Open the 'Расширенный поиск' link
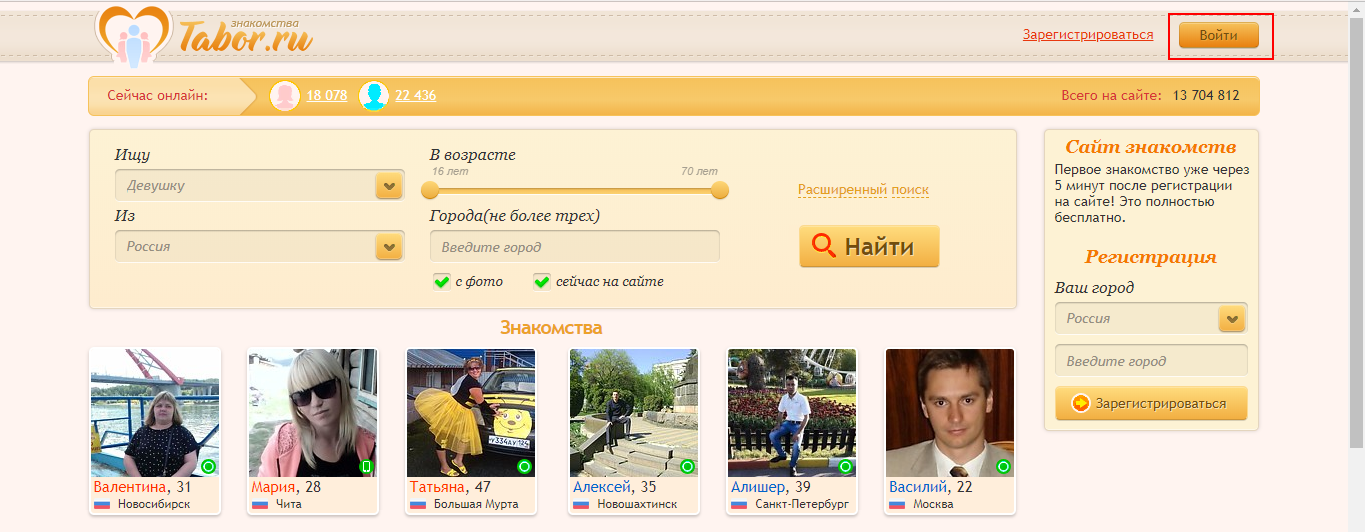 pyautogui.click(x=863, y=190)
